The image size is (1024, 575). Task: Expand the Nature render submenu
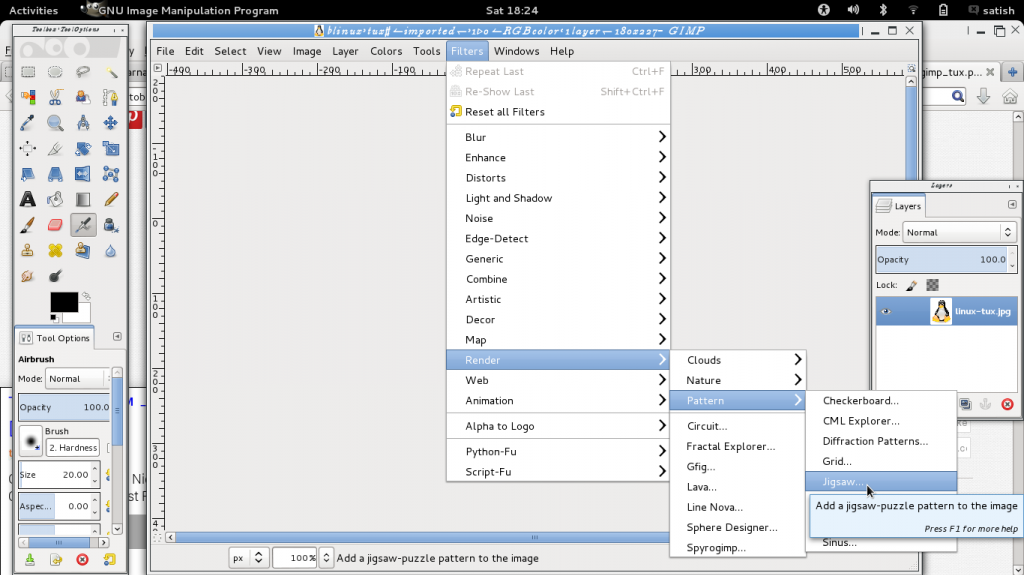click(738, 380)
